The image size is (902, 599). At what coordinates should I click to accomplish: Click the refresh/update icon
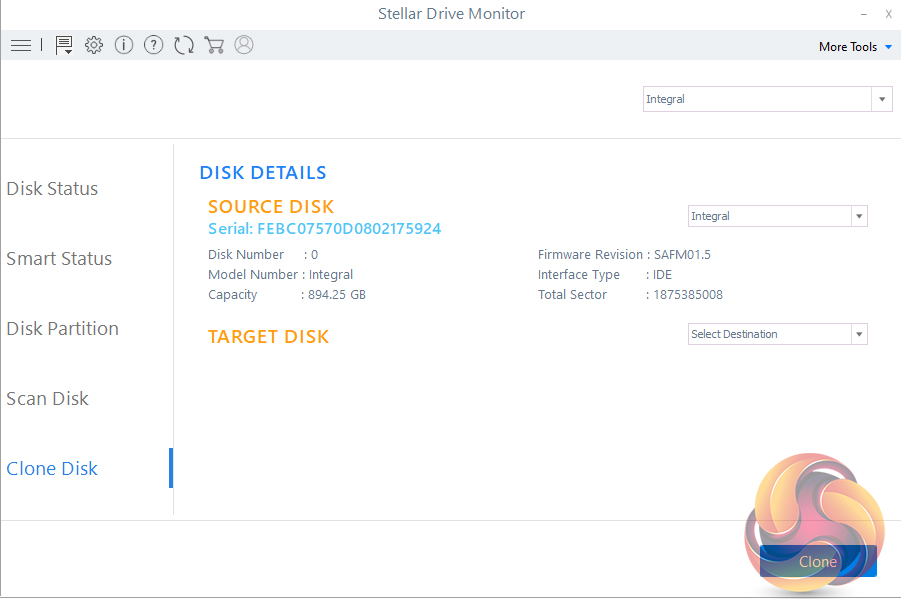pos(184,45)
